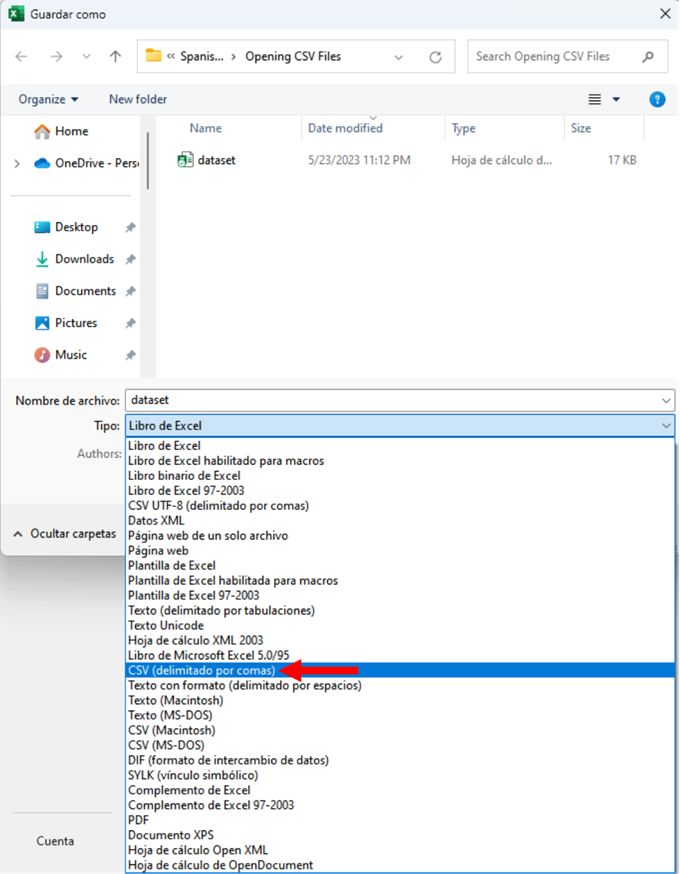
Task: Open the Organize dropdown menu
Action: 48,99
